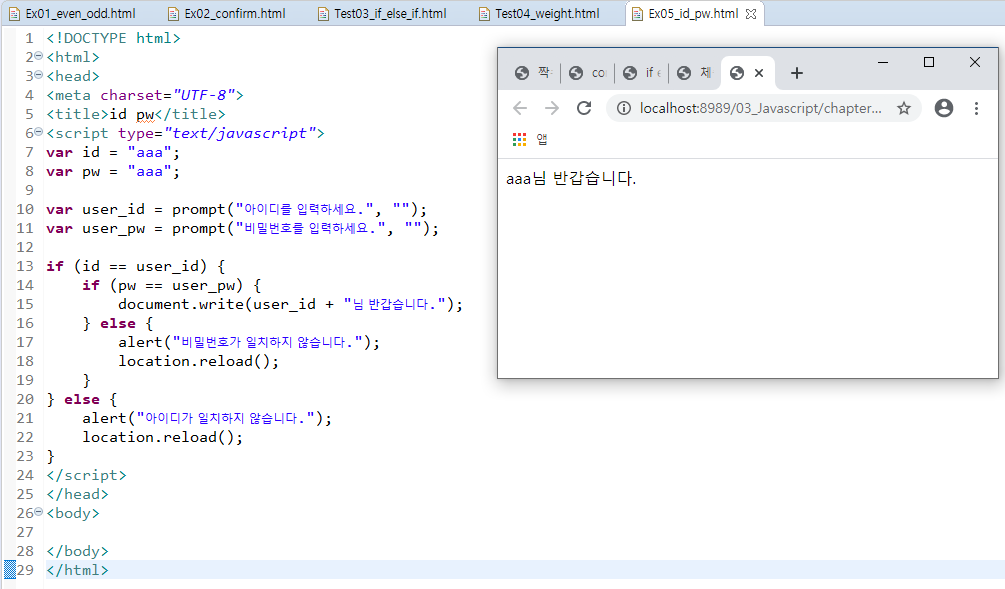Click the var id = "aaa" line
Image resolution: width=1005 pixels, height=589 pixels.
coord(113,152)
